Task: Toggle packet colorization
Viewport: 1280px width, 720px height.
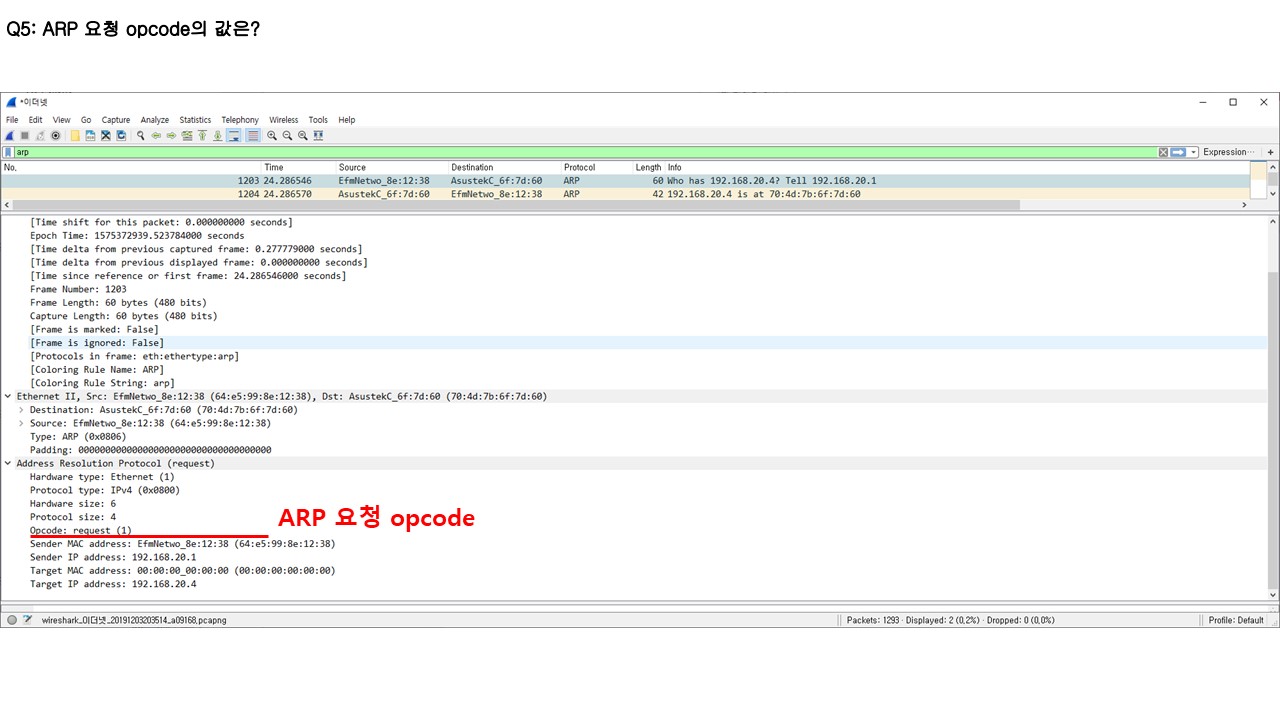Action: coord(253,135)
